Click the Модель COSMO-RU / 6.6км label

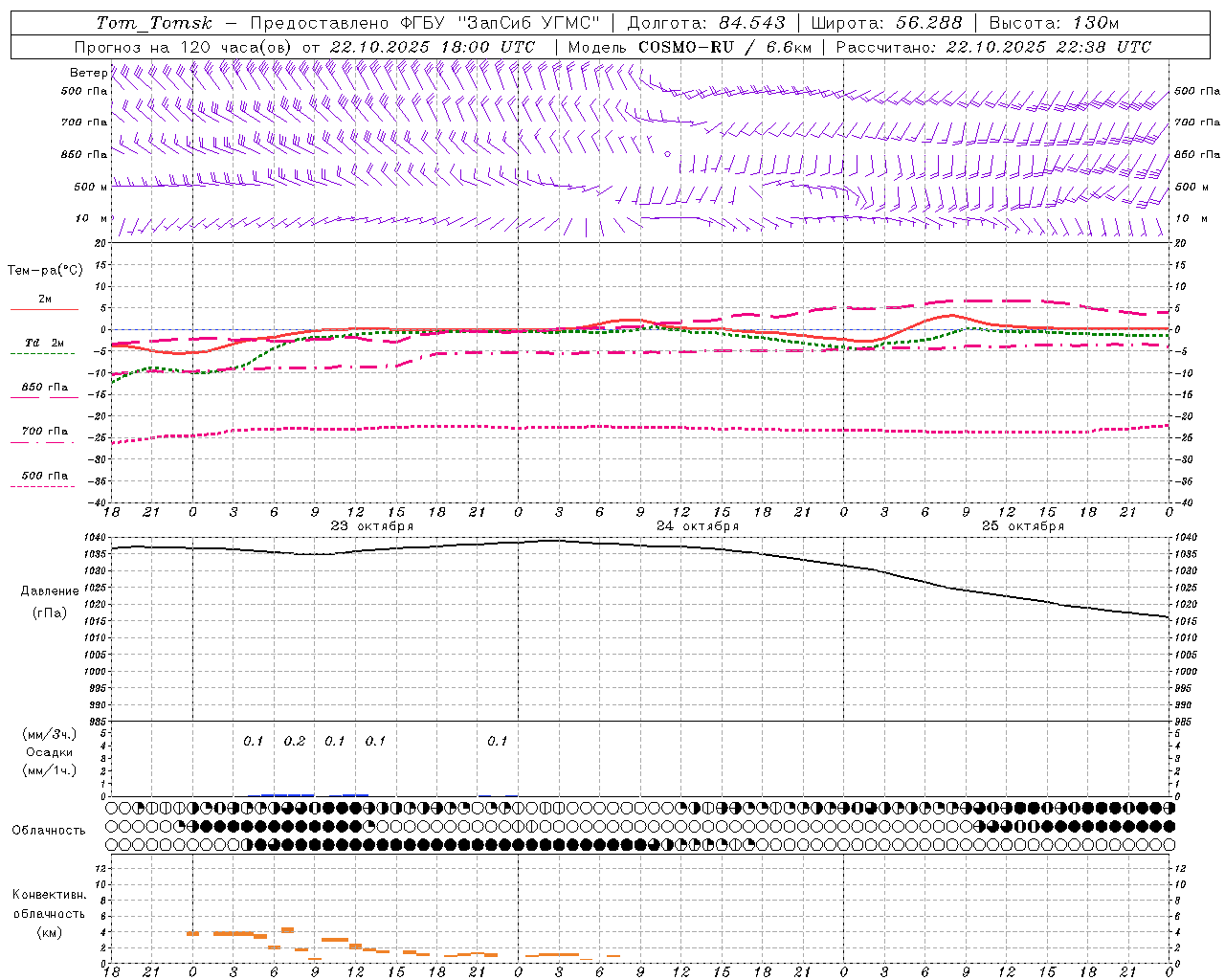(689, 47)
